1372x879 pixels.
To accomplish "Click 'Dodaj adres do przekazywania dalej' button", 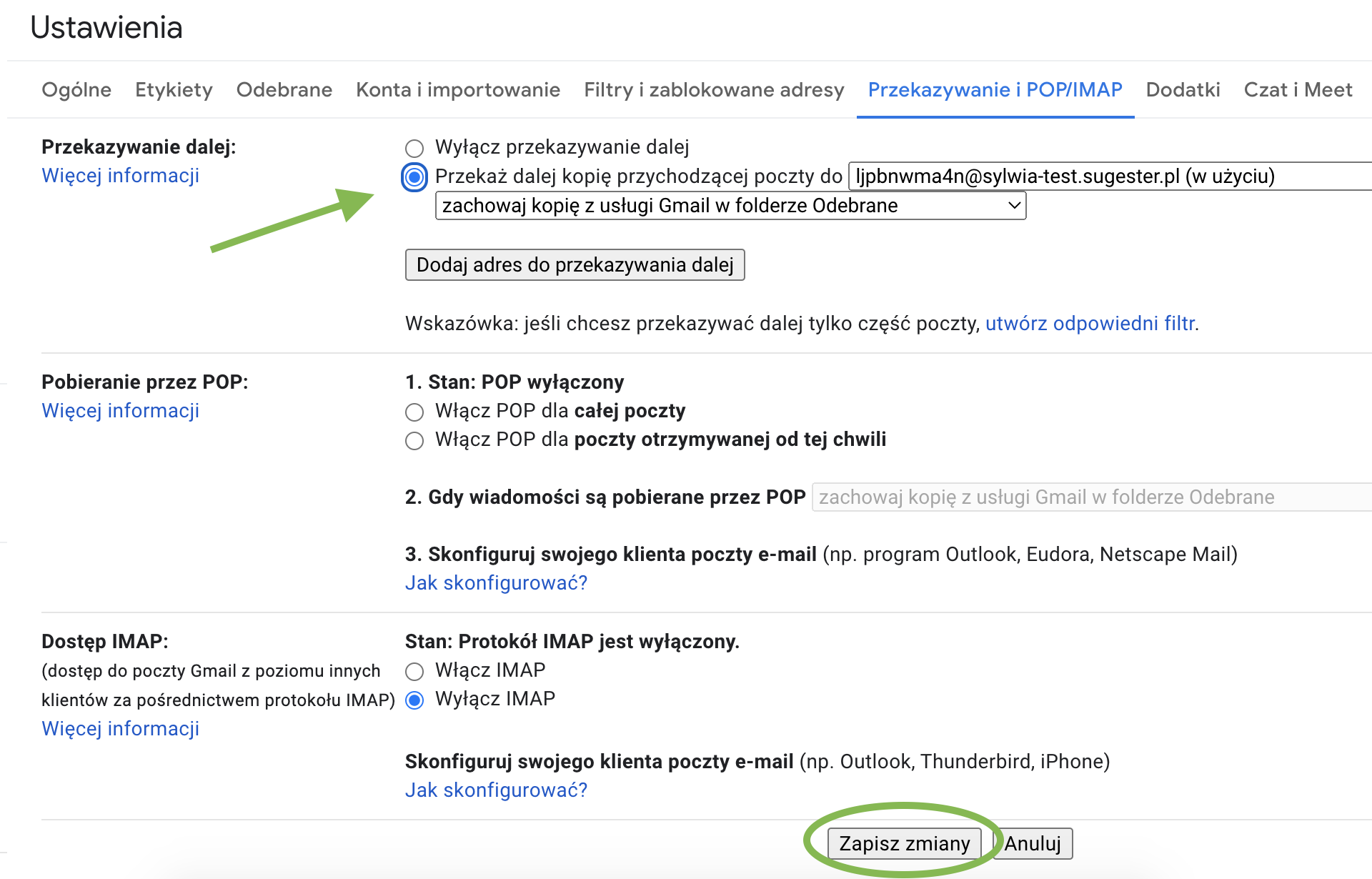I will click(575, 265).
